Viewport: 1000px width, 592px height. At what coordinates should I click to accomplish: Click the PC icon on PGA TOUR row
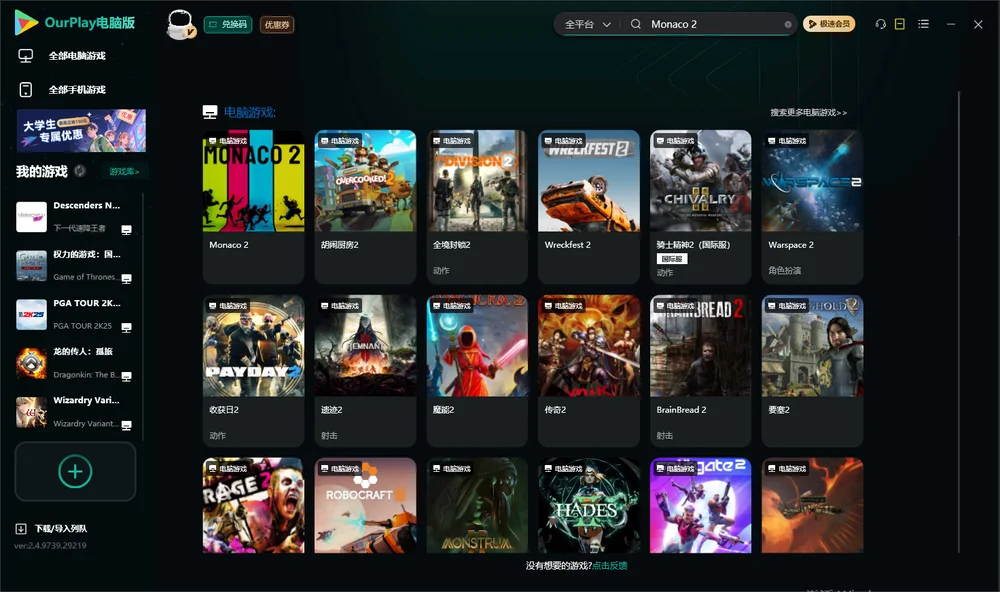[x=126, y=328]
